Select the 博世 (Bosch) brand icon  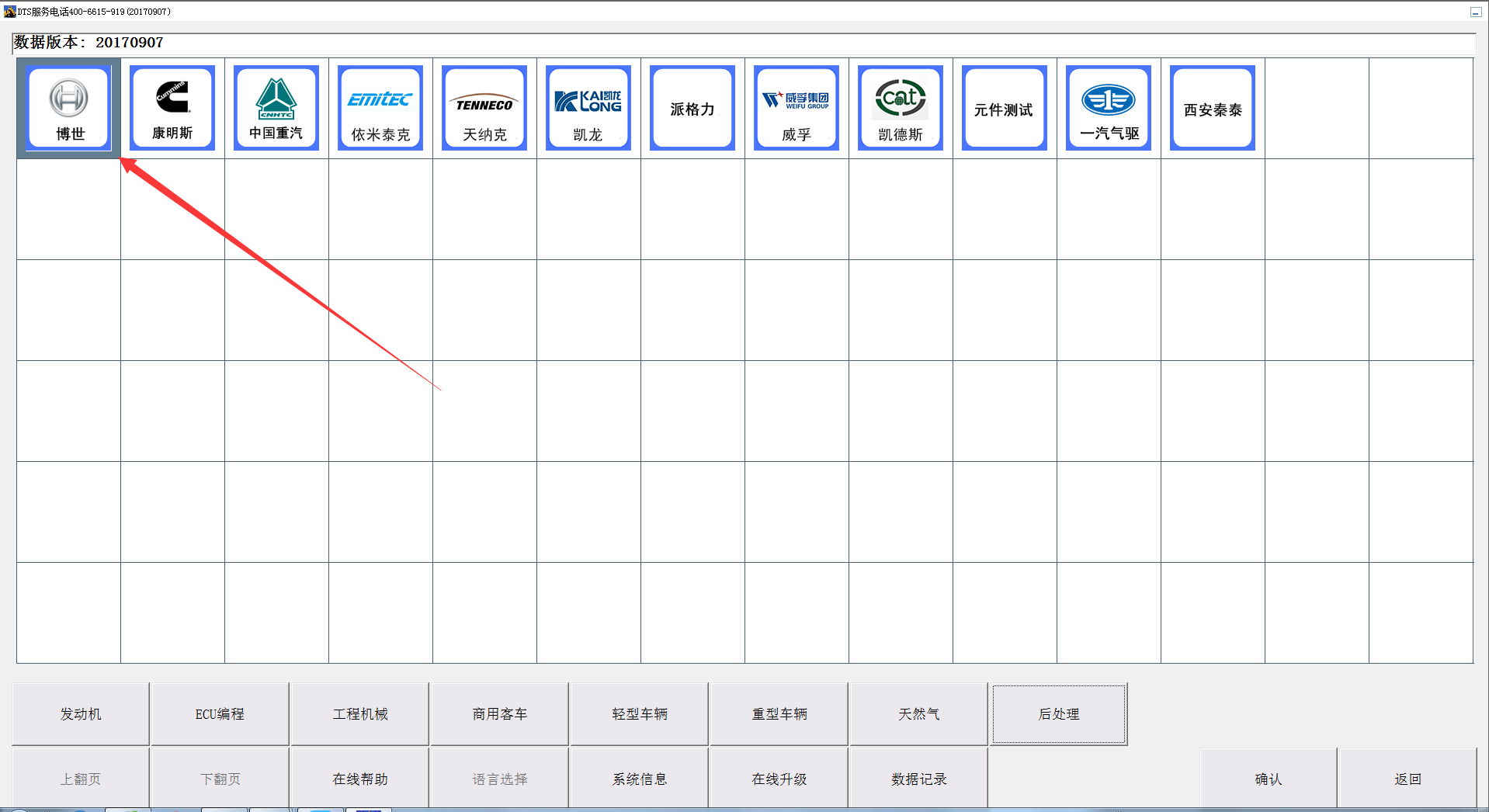(69, 107)
